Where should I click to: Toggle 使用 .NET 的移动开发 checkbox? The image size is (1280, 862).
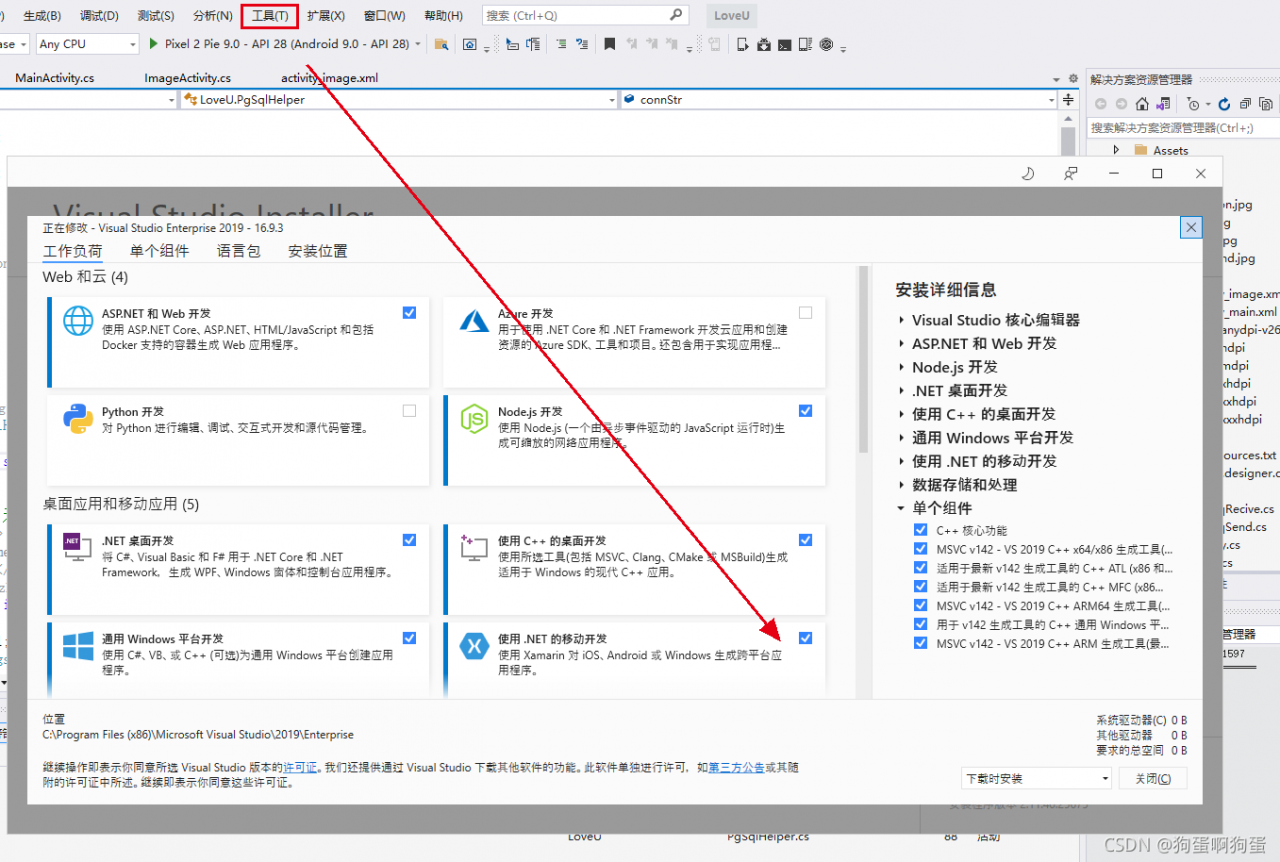coord(805,638)
